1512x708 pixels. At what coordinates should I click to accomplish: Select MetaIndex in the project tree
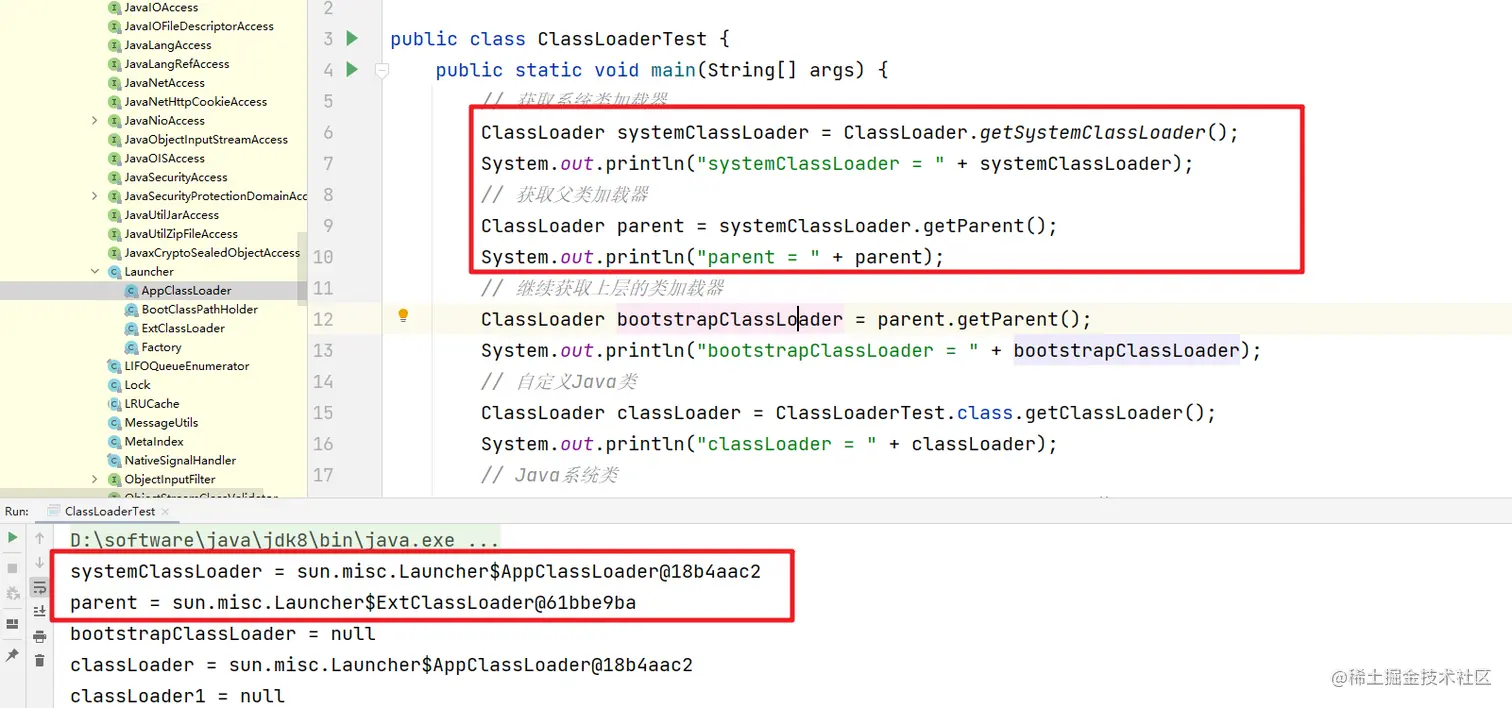152,442
